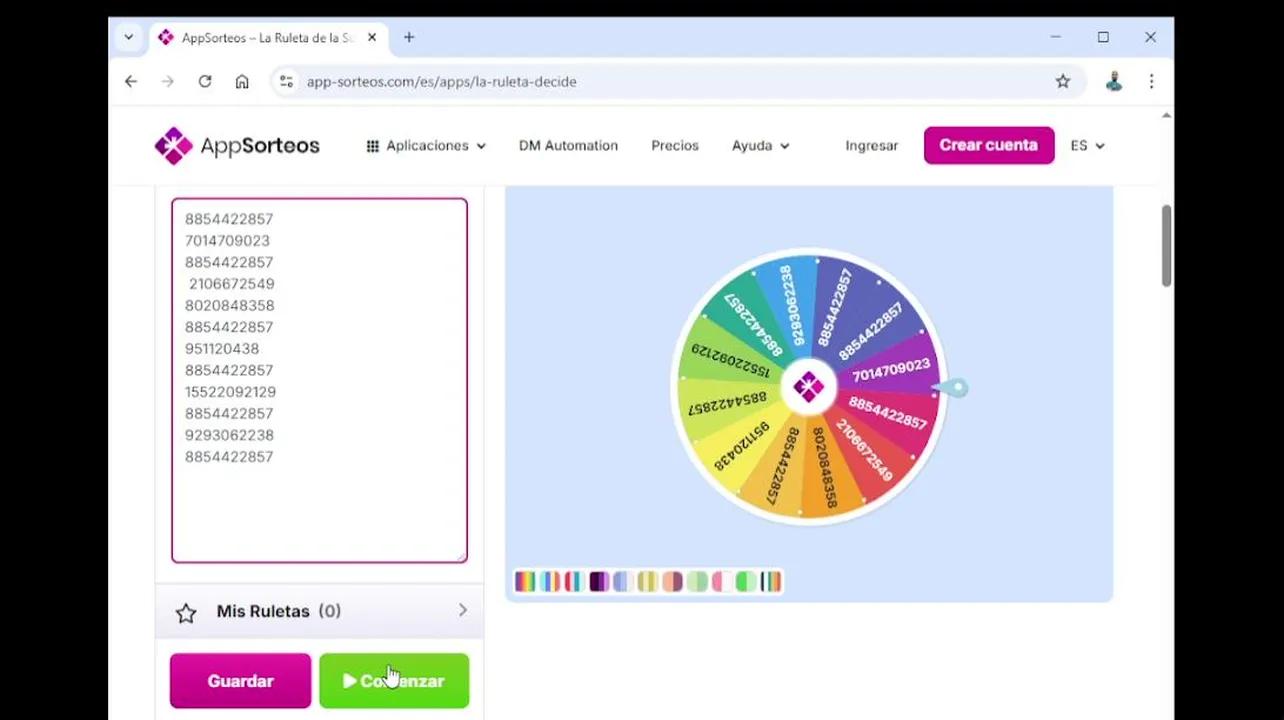The width and height of the screenshot is (1284, 720).
Task: Open DM Automation page
Action: tap(568, 146)
